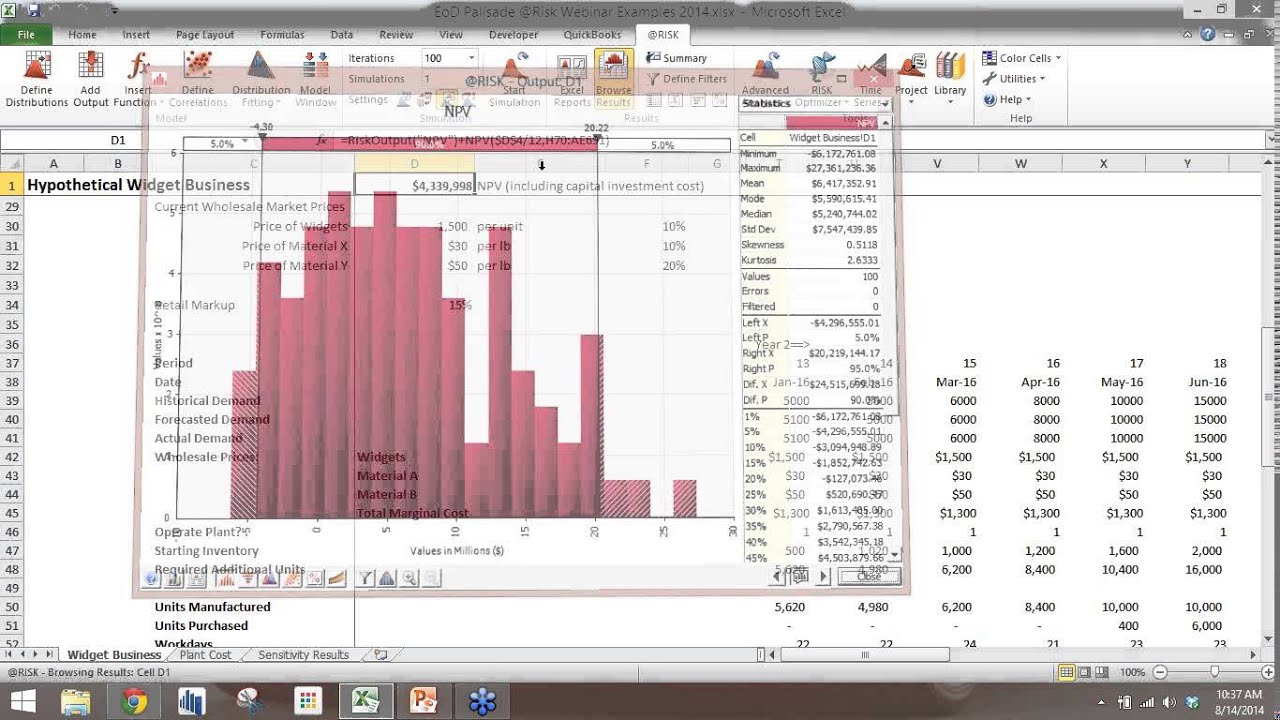1280x720 pixels.
Task: Click cell D1 showing $4,339,998
Action: [414, 185]
